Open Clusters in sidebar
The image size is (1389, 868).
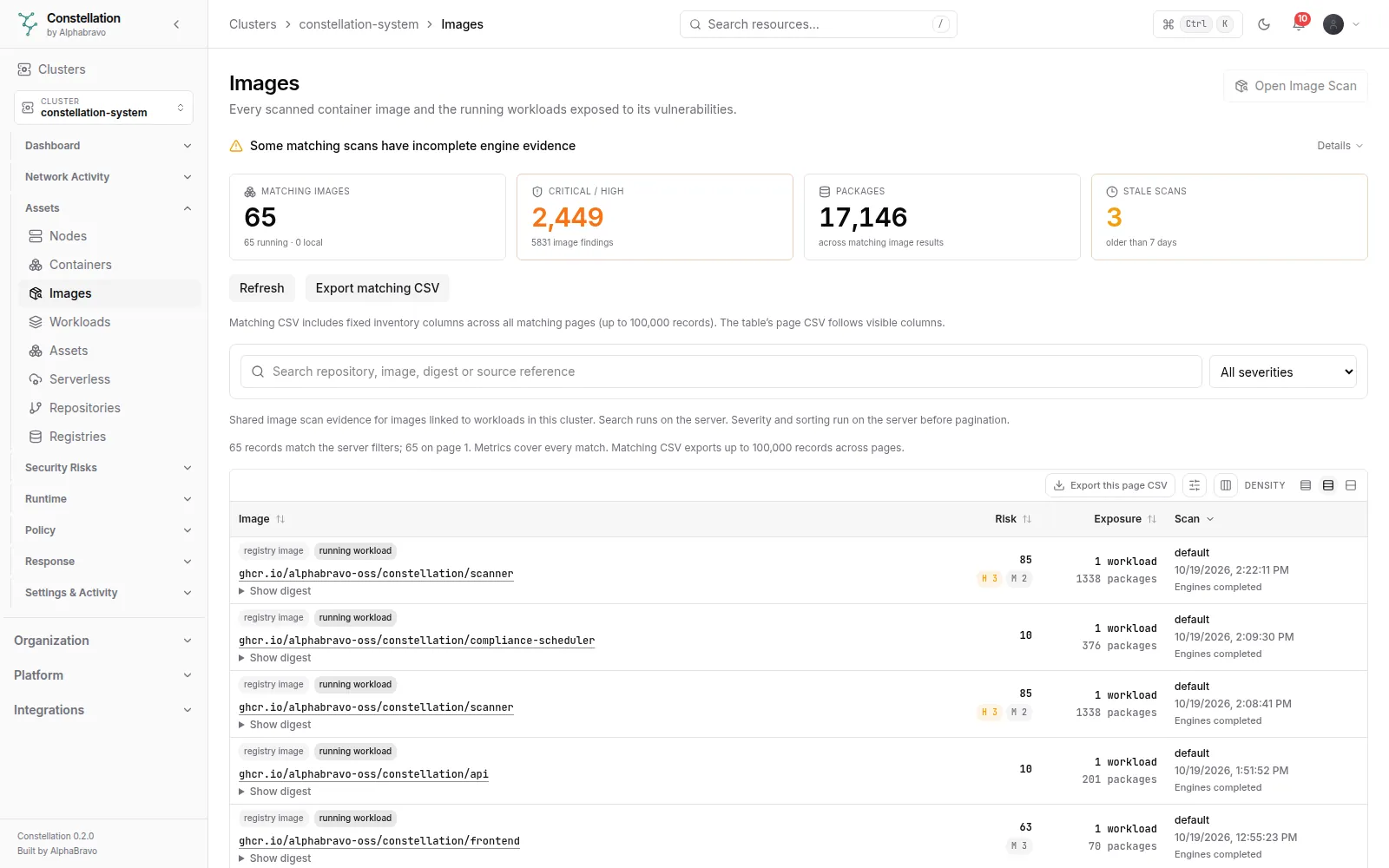tap(104, 69)
